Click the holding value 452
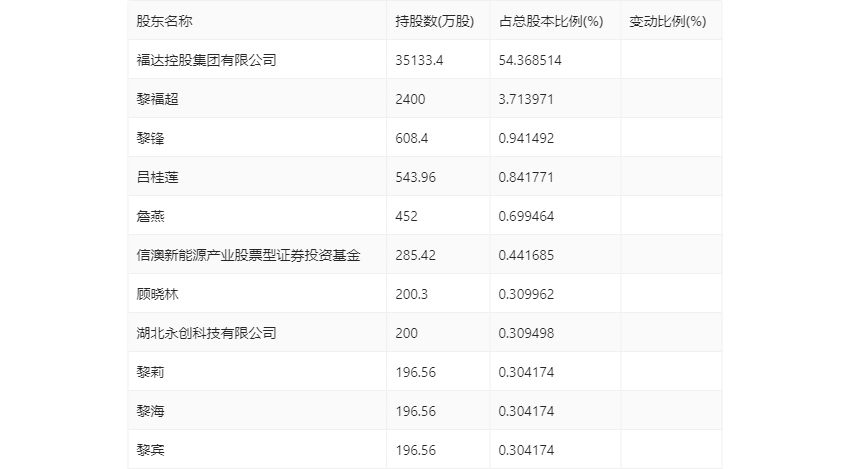This screenshot has width=850, height=469. pos(407,216)
